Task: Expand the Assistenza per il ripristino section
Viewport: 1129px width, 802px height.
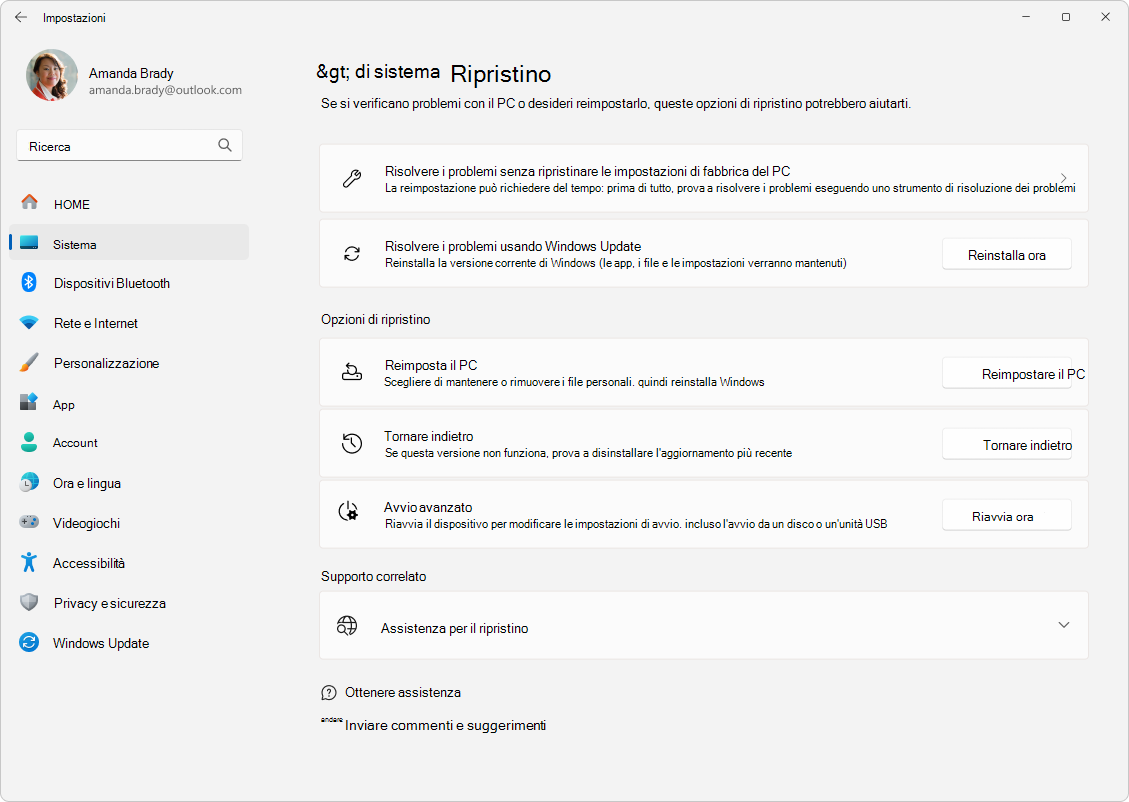Action: tap(1063, 625)
